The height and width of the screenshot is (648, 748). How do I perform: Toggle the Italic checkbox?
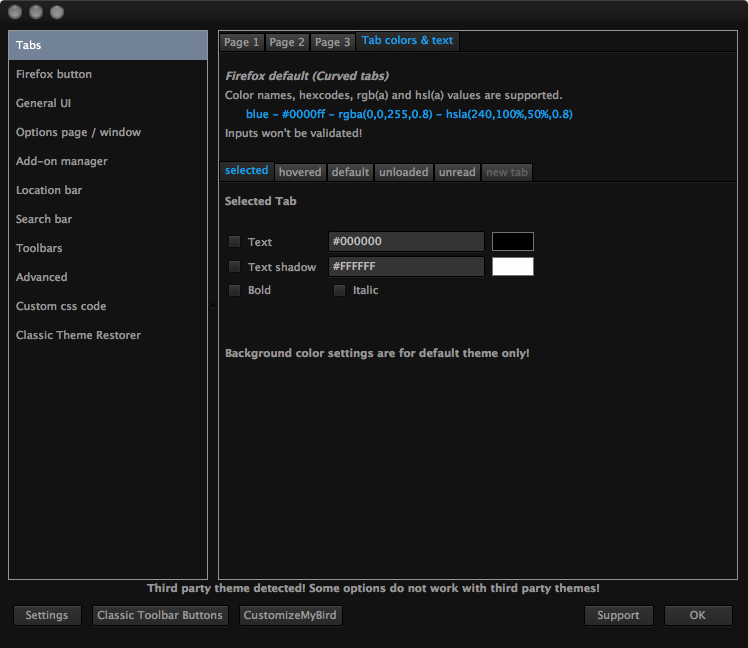click(339, 290)
